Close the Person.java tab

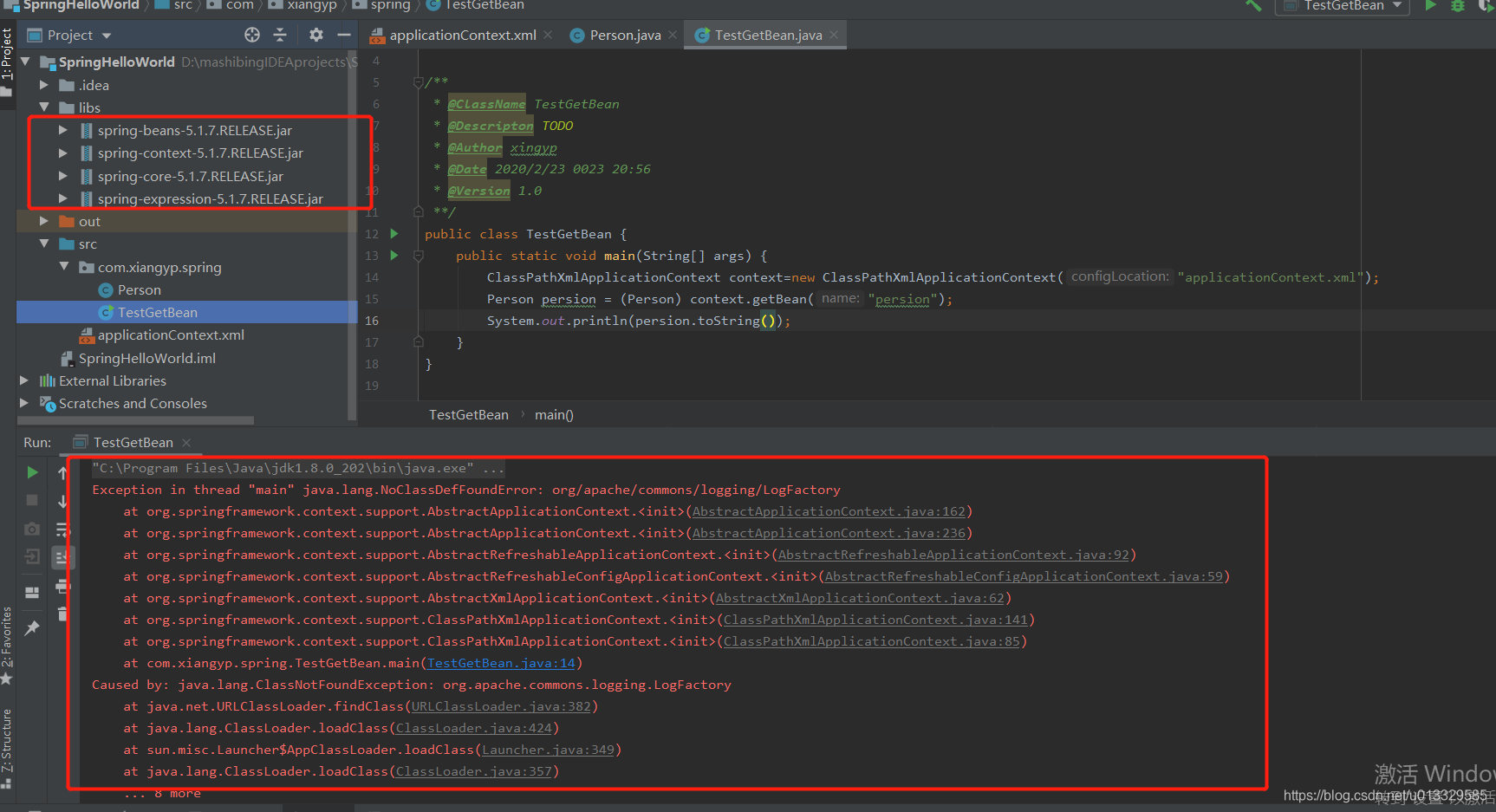pyautogui.click(x=673, y=36)
